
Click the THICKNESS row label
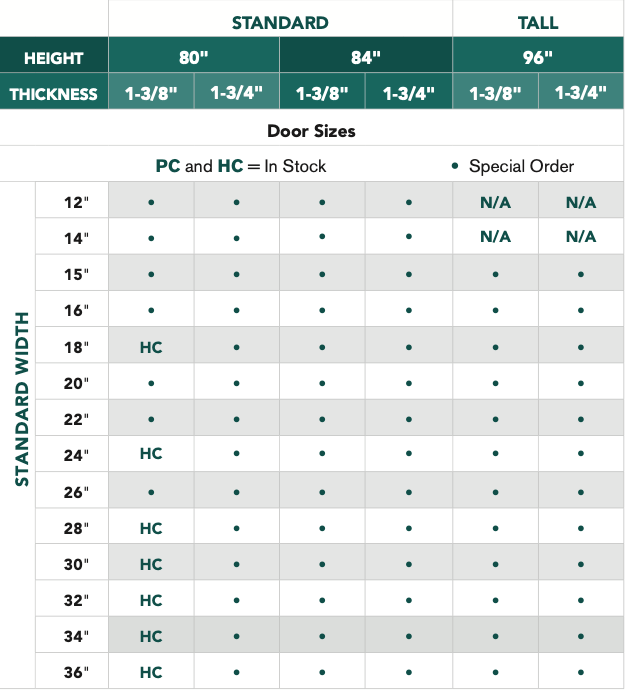click(54, 95)
